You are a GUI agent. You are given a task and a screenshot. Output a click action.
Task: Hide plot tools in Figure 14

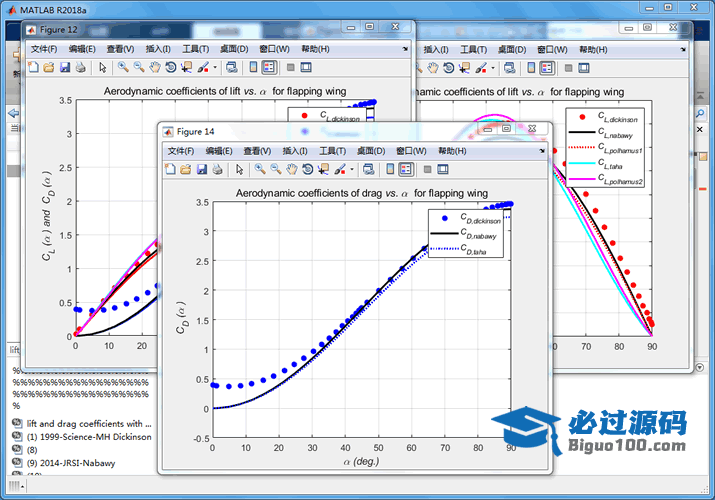click(x=427, y=170)
